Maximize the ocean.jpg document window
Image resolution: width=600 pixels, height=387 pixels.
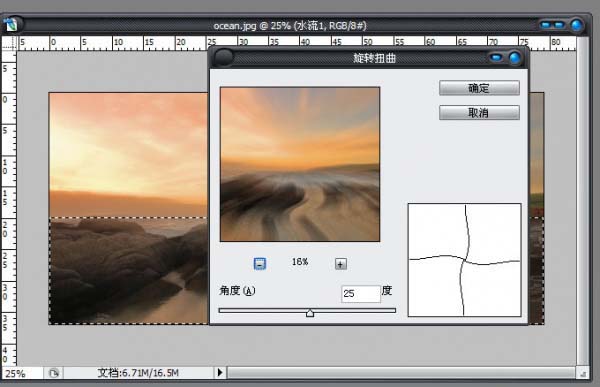pyautogui.click(x=559, y=25)
